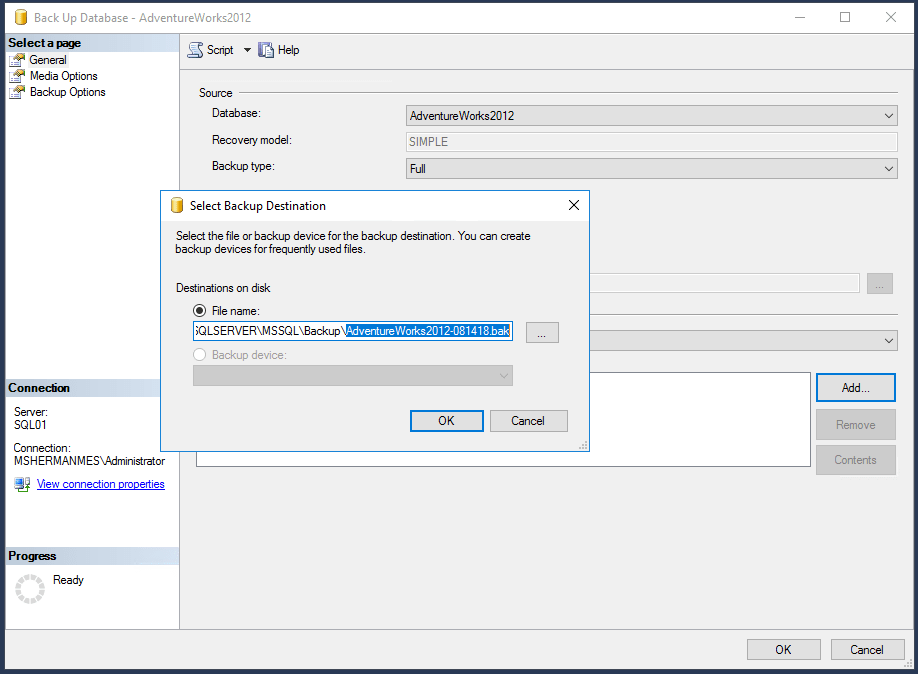
Task: Click the Media Options page icon
Action: [x=17, y=76]
